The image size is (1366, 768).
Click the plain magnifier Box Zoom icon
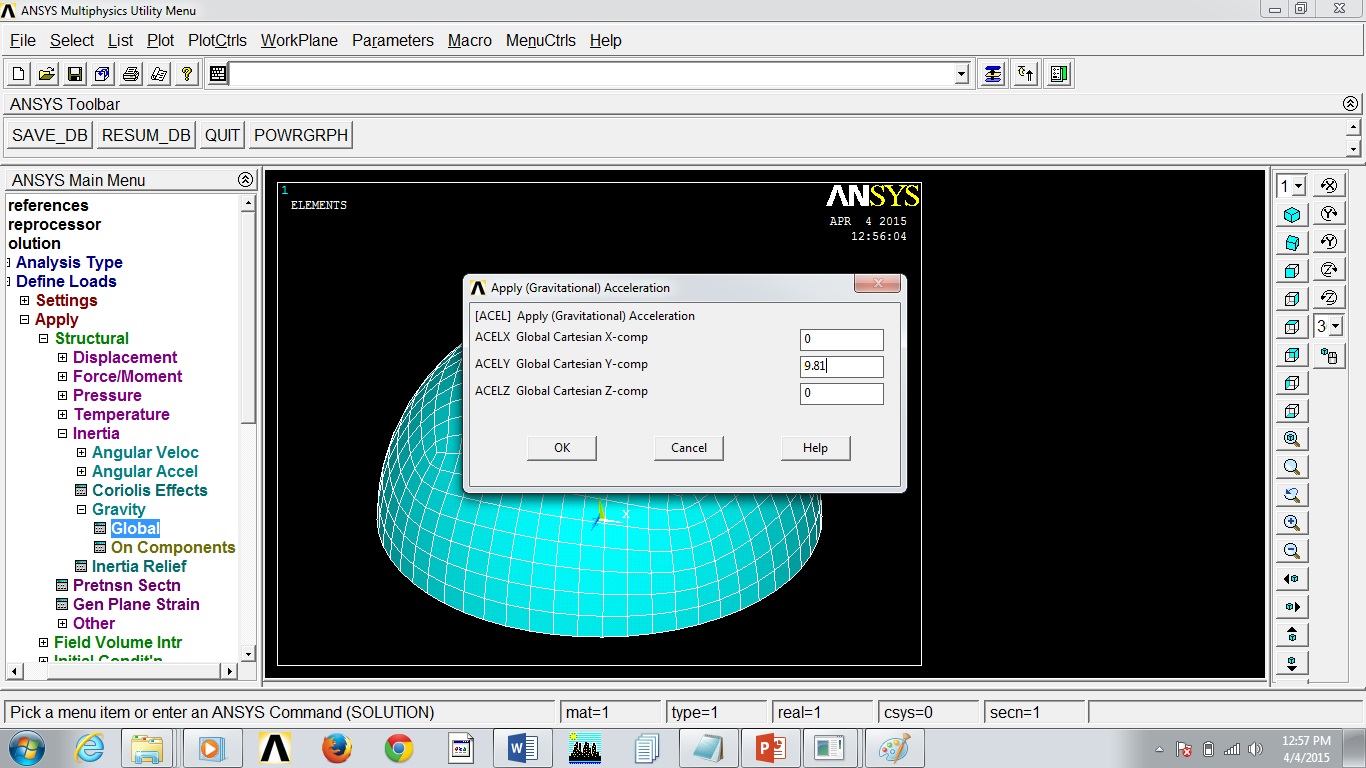(x=1292, y=467)
